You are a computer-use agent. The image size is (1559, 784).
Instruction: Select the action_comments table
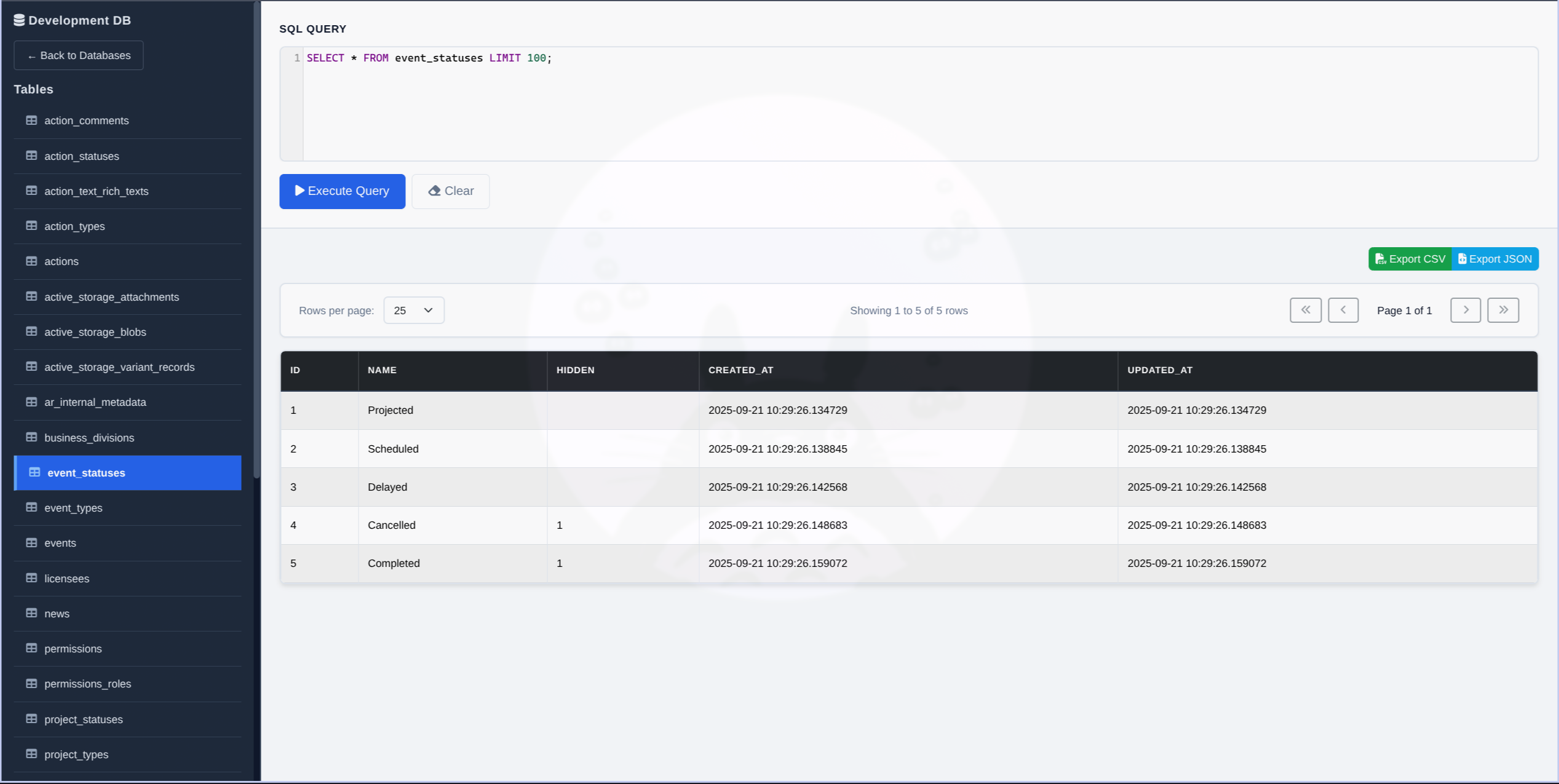pyautogui.click(x=86, y=121)
